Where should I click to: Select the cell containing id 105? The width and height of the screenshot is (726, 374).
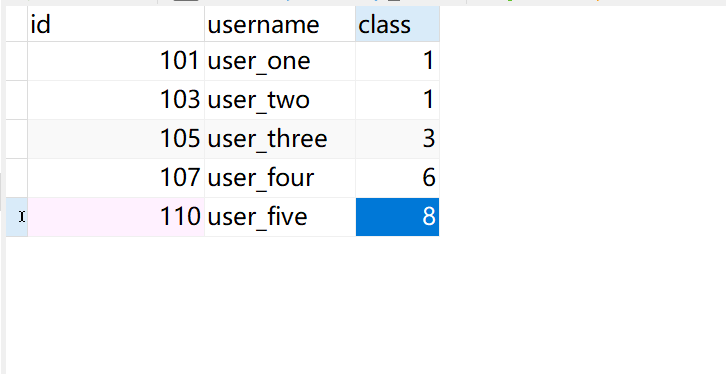coord(116,139)
